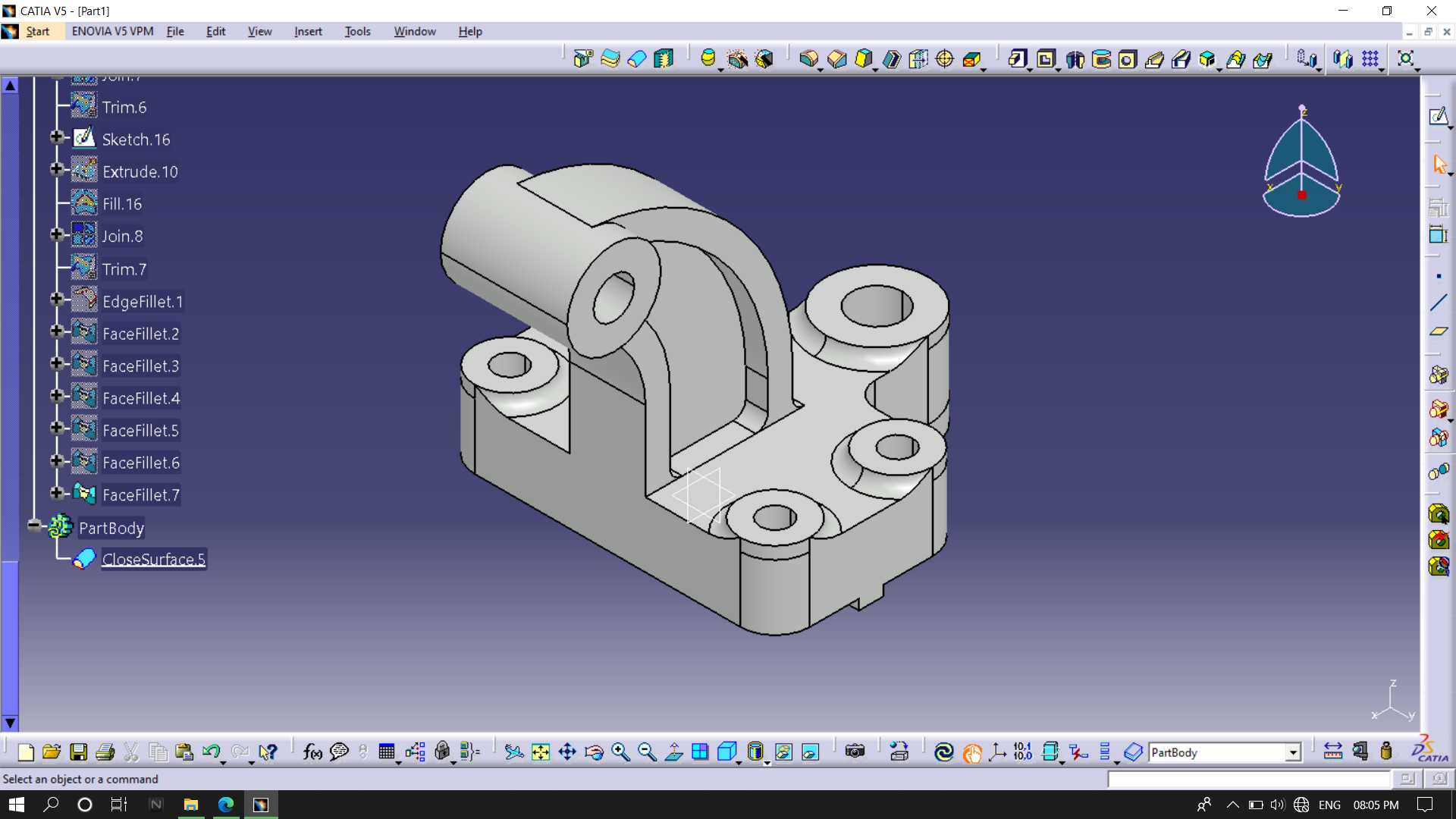This screenshot has width=1456, height=819.
Task: Toggle the Select arrow tool
Action: (1439, 164)
